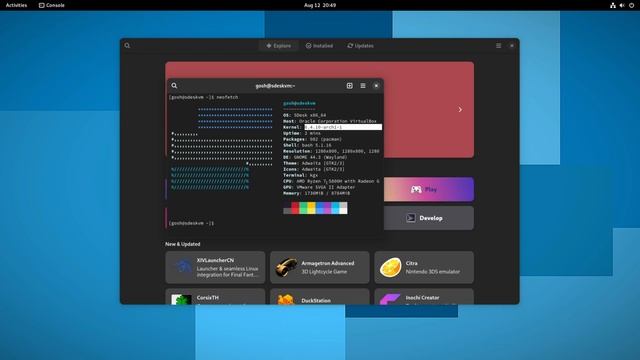Click the terminal title gosh@sdeskvm
The width and height of the screenshot is (640, 360).
tap(275, 86)
